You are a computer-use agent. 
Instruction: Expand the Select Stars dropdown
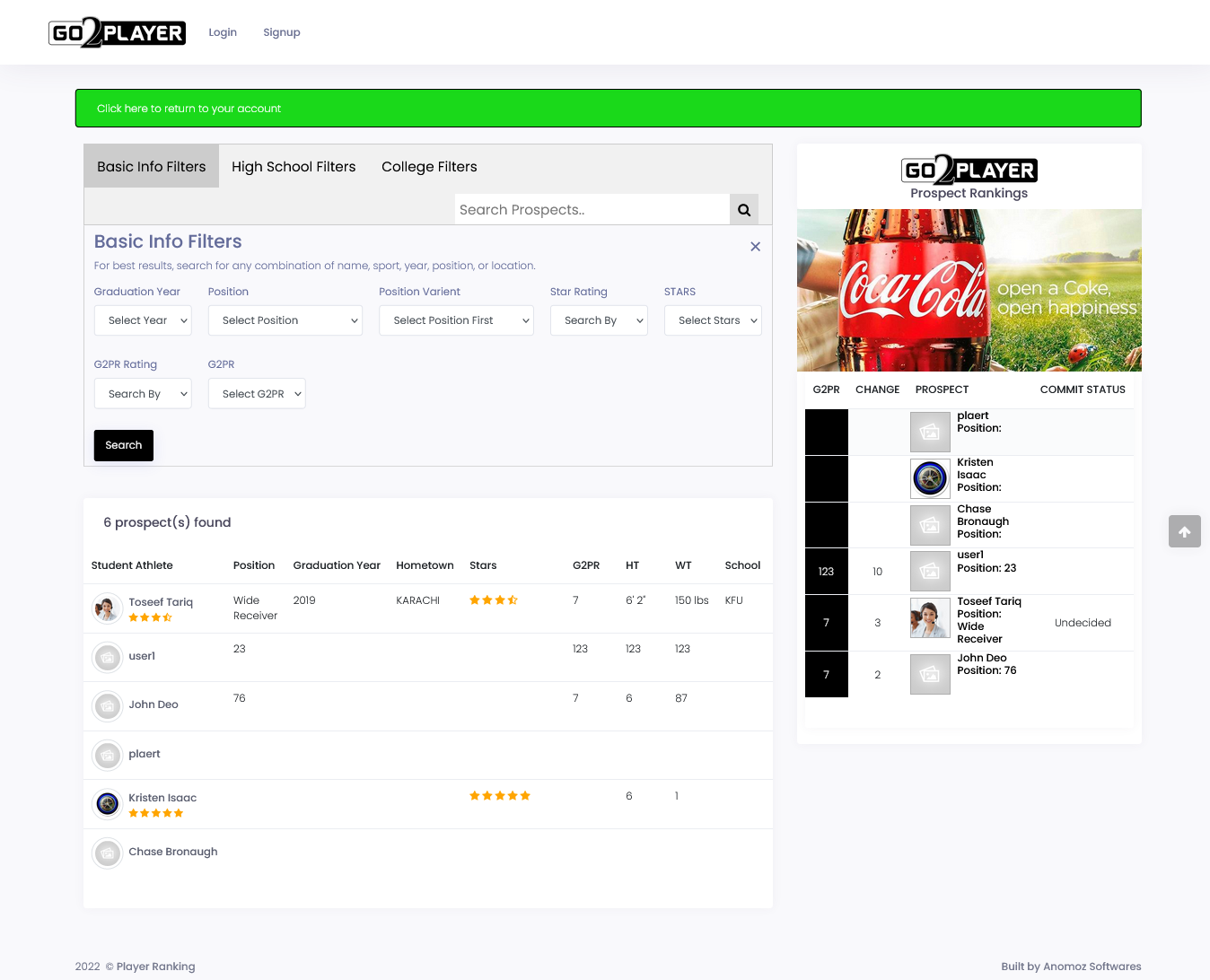[x=713, y=320]
